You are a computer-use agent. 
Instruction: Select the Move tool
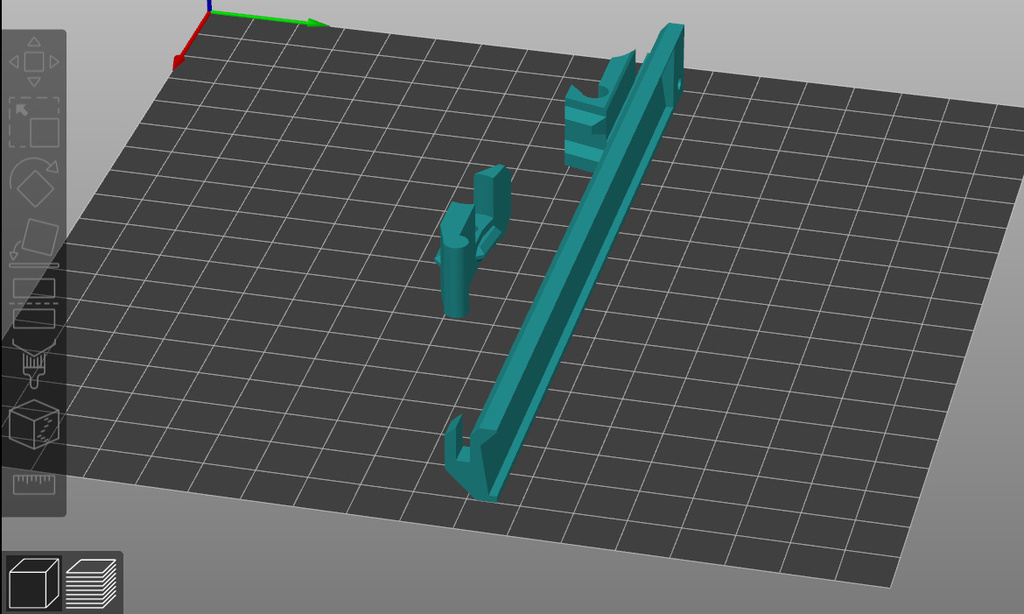click(x=34, y=62)
